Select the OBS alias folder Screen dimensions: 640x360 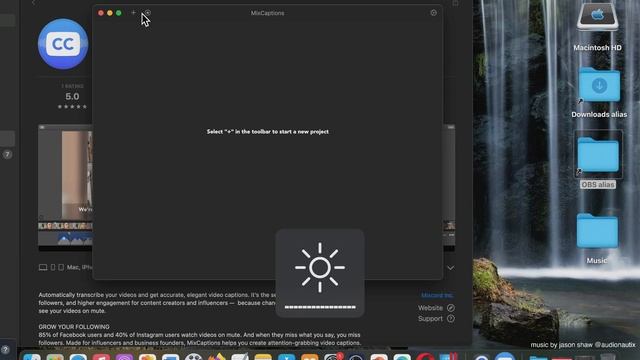[x=598, y=160]
